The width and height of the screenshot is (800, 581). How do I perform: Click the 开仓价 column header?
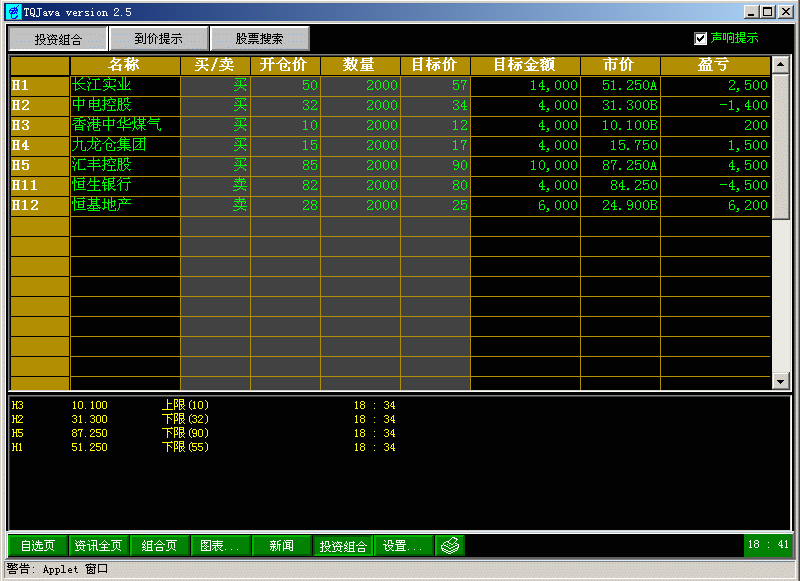285,65
